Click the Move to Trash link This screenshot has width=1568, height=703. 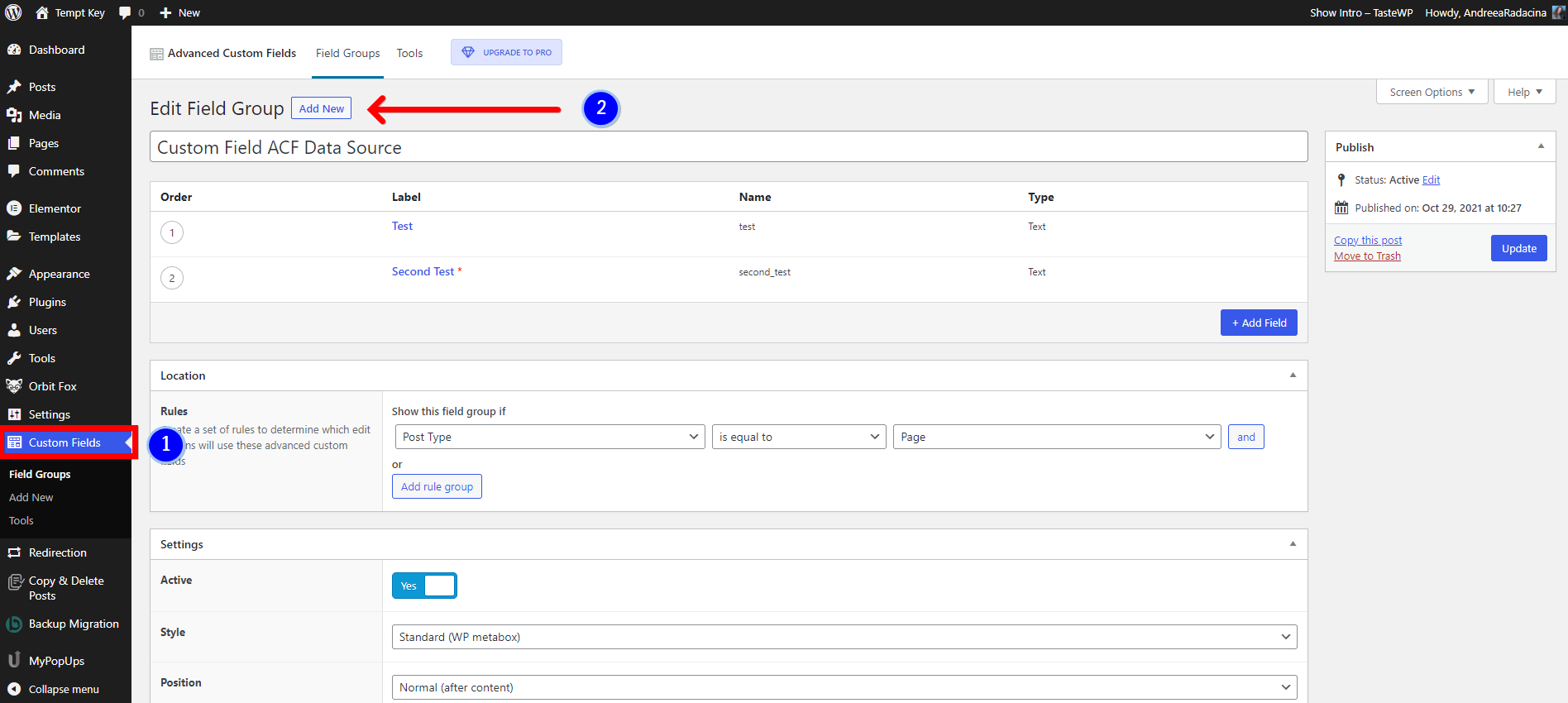[x=1367, y=256]
